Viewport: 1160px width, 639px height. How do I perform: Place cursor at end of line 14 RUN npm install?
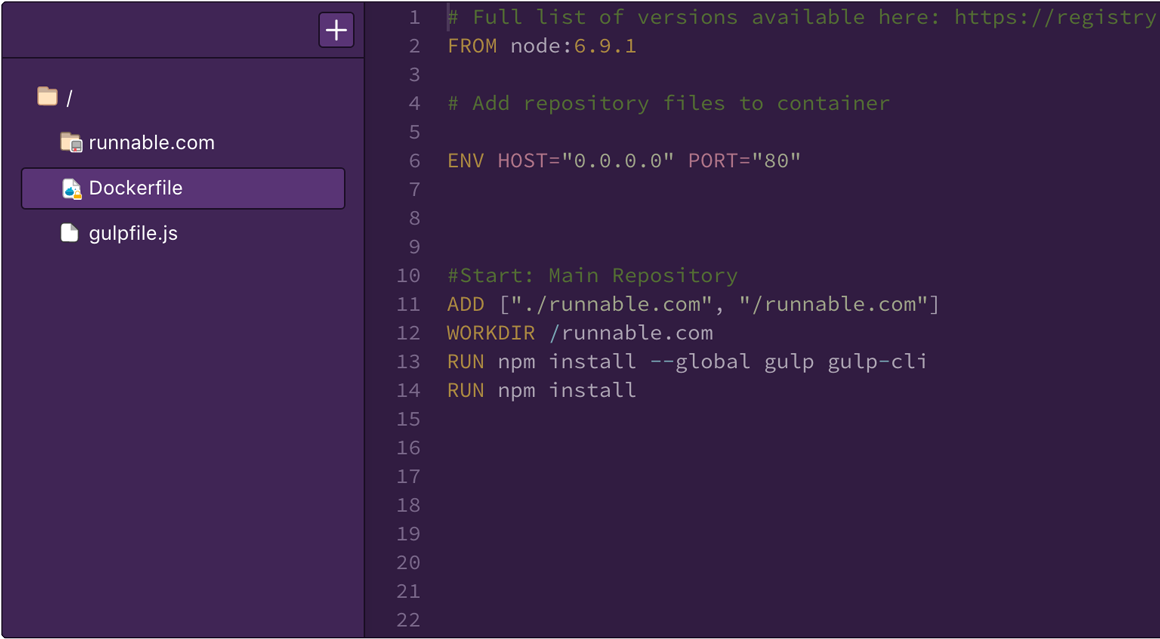637,390
